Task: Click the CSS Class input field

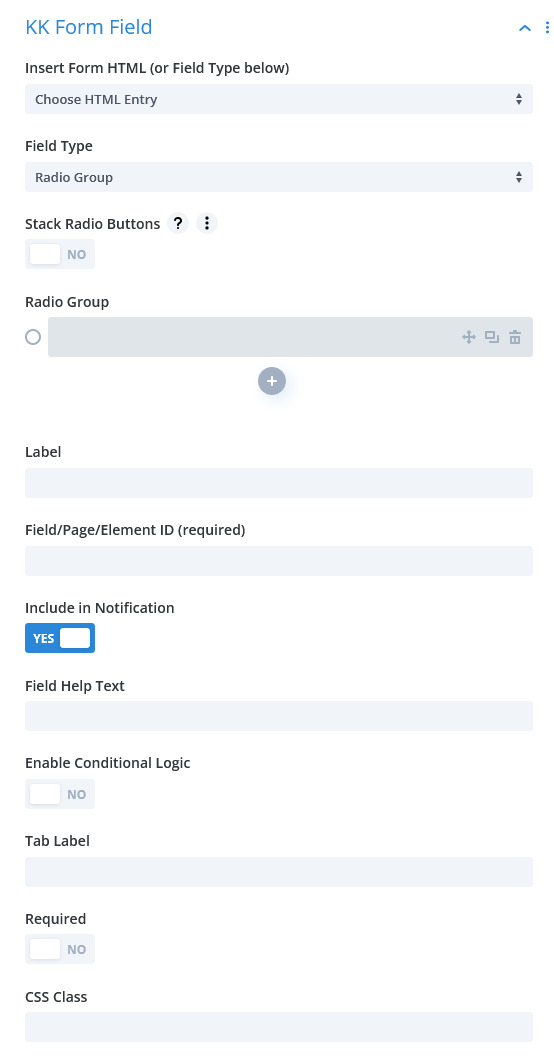Action: pyautogui.click(x=279, y=1027)
